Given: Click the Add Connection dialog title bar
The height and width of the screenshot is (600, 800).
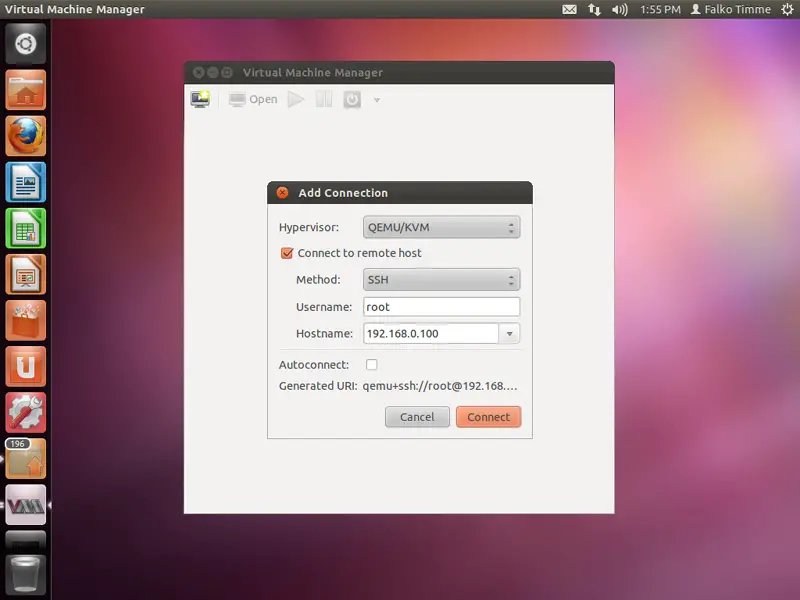Looking at the screenshot, I should [400, 193].
